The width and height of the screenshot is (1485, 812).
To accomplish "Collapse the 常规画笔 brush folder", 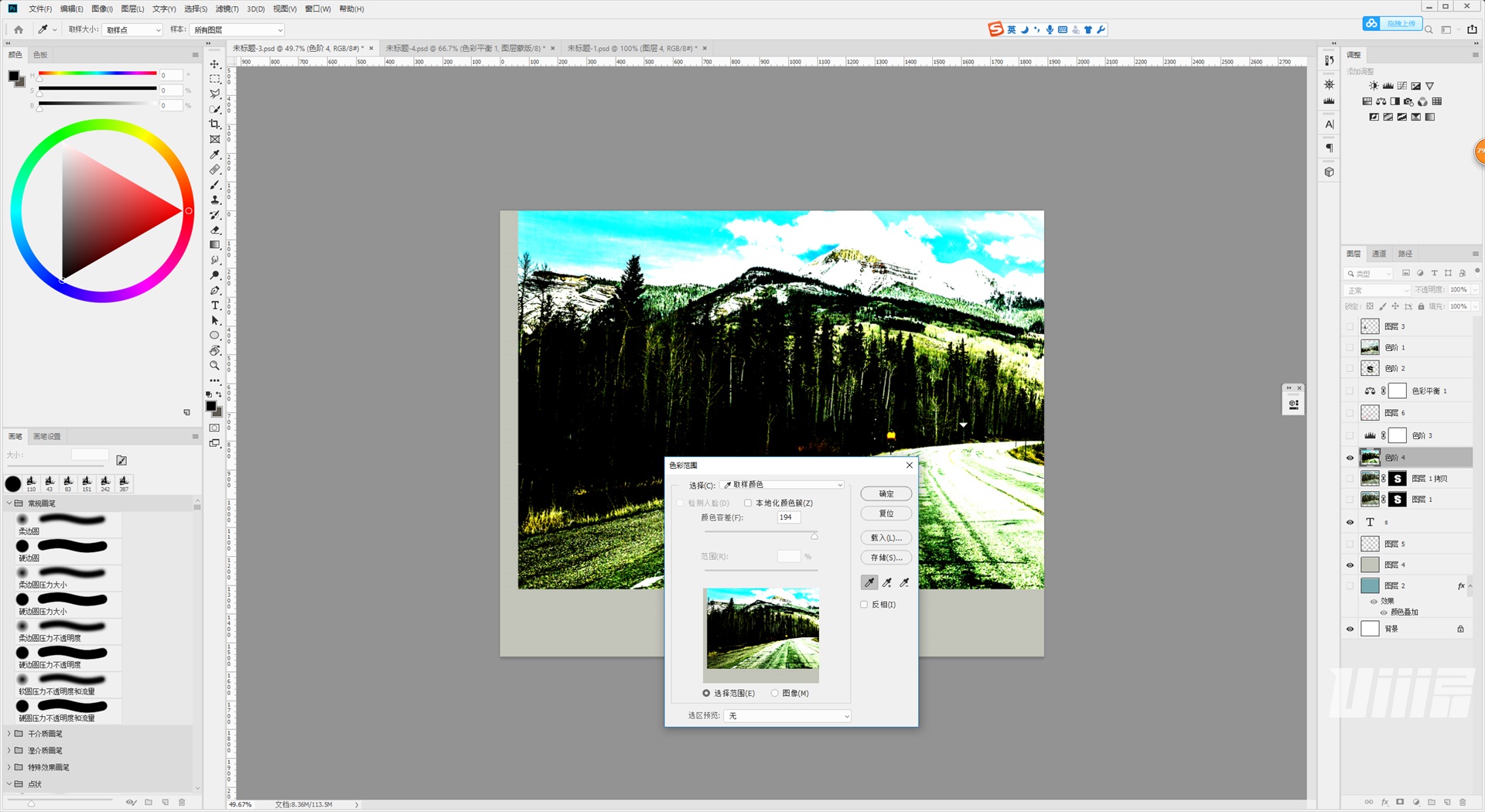I will pos(9,503).
